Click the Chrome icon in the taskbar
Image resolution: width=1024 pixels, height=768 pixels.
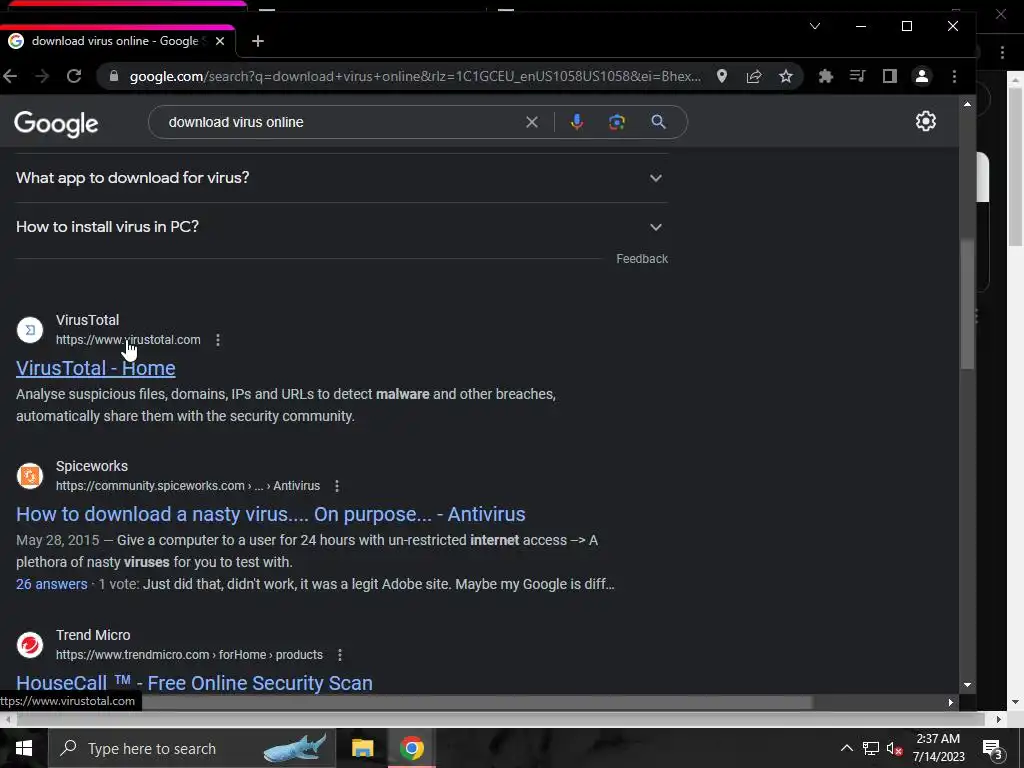point(411,748)
